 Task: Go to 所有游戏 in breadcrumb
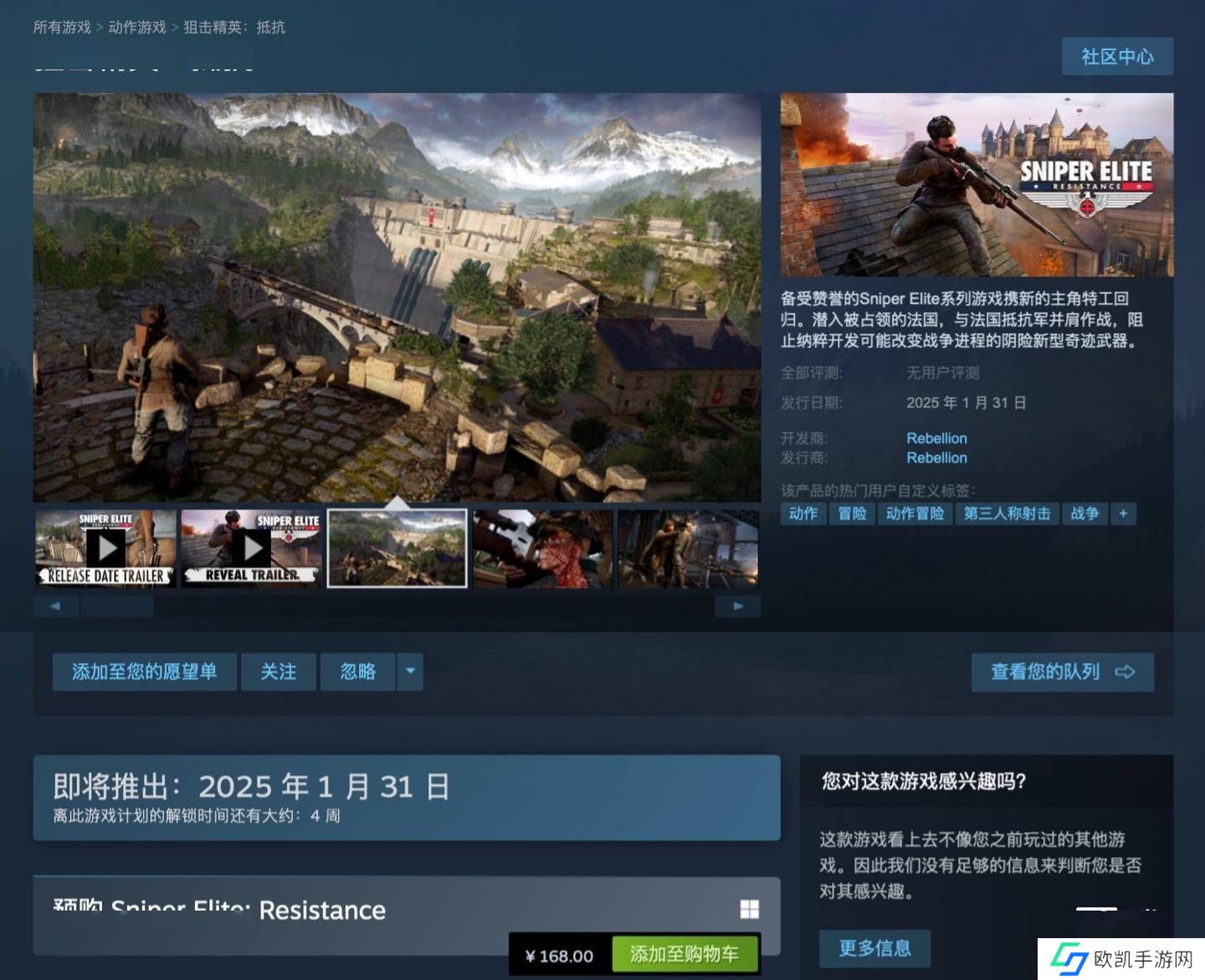click(x=62, y=27)
